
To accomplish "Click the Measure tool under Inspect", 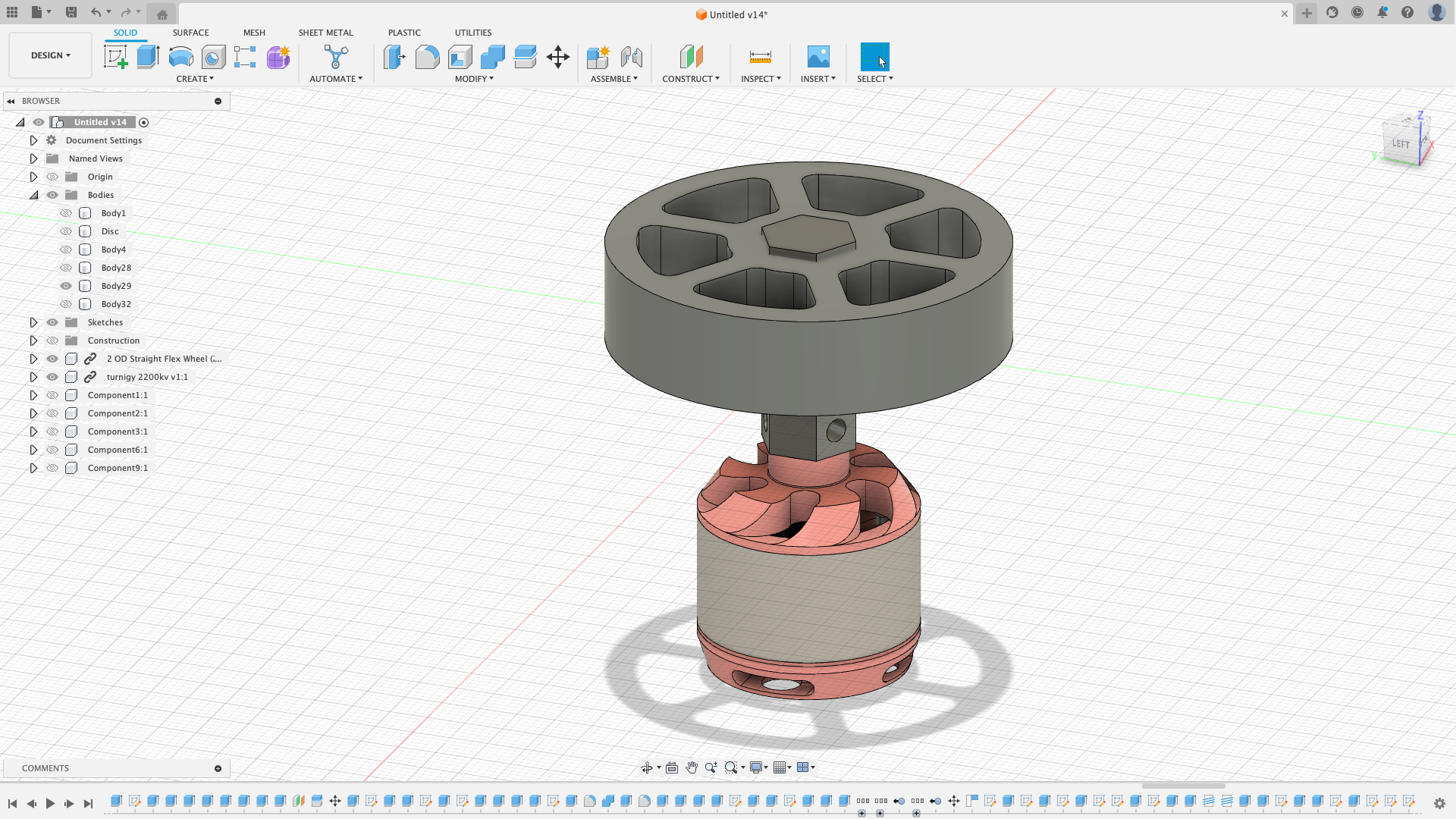I will coord(761,57).
